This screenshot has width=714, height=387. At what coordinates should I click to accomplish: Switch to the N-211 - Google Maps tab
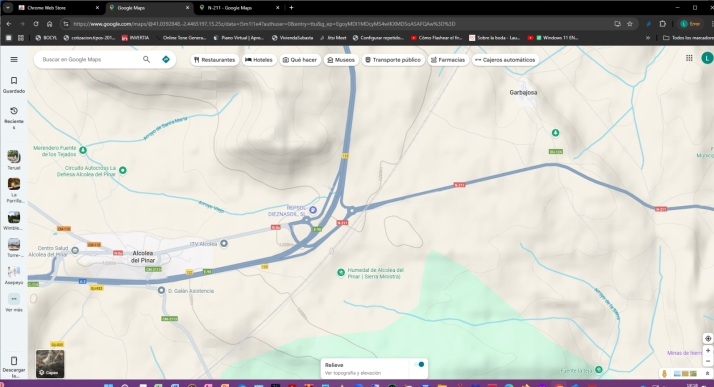click(240, 8)
